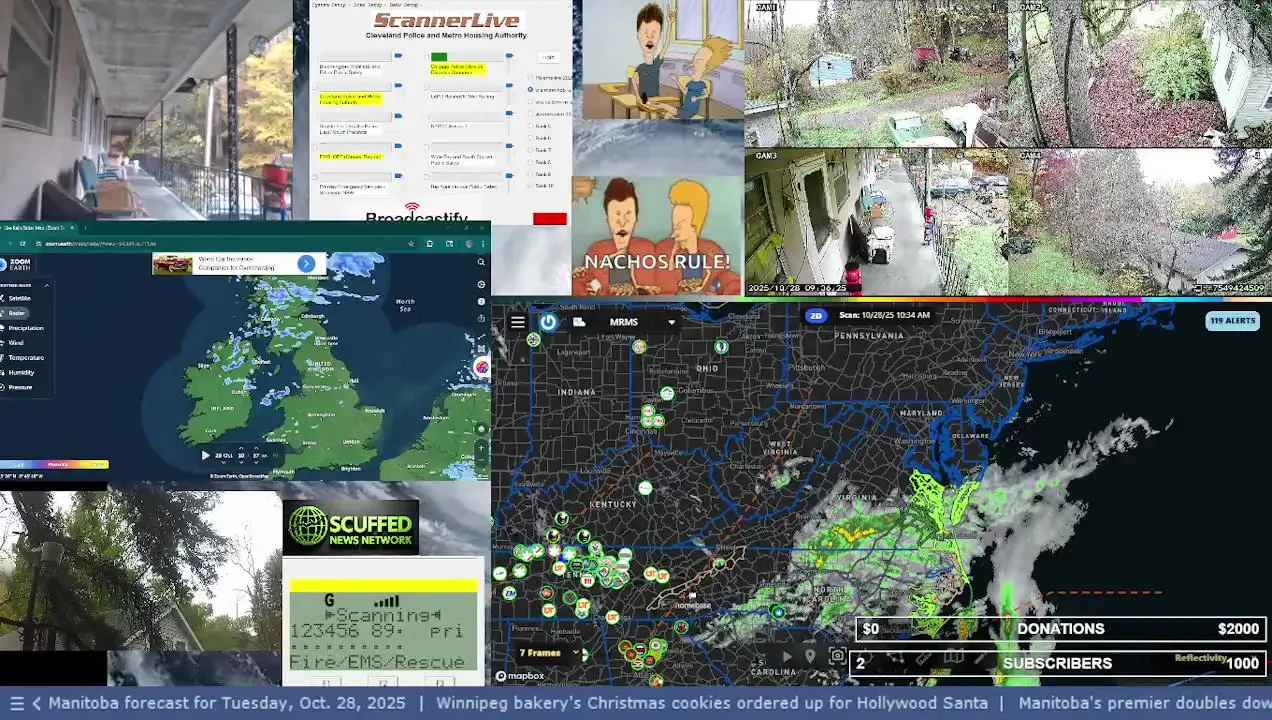
Task: Open the 119 ALERTS panel
Action: (1232, 321)
